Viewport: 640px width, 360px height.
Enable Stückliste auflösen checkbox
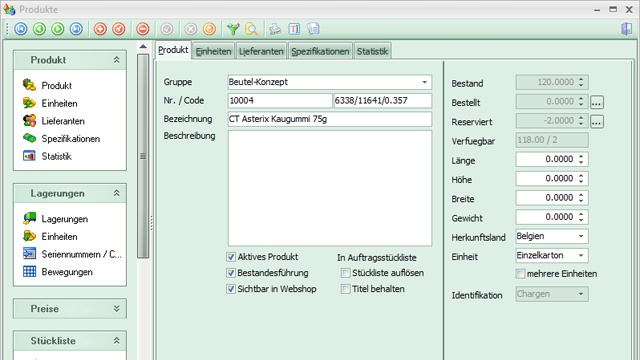[x=345, y=273]
